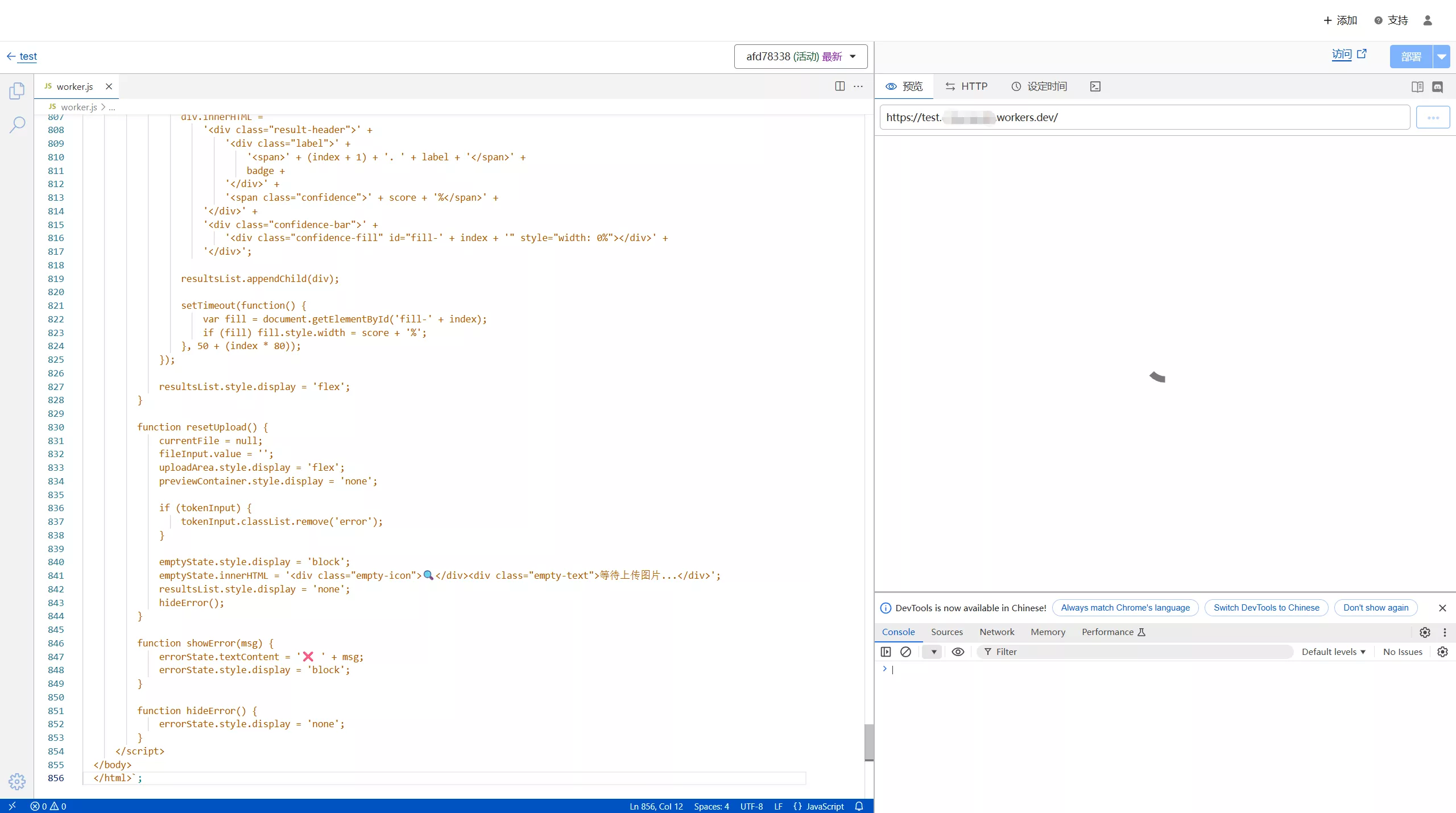Click the Switch DevTools to Chinese button
This screenshot has width=1456, height=813.
tap(1266, 608)
